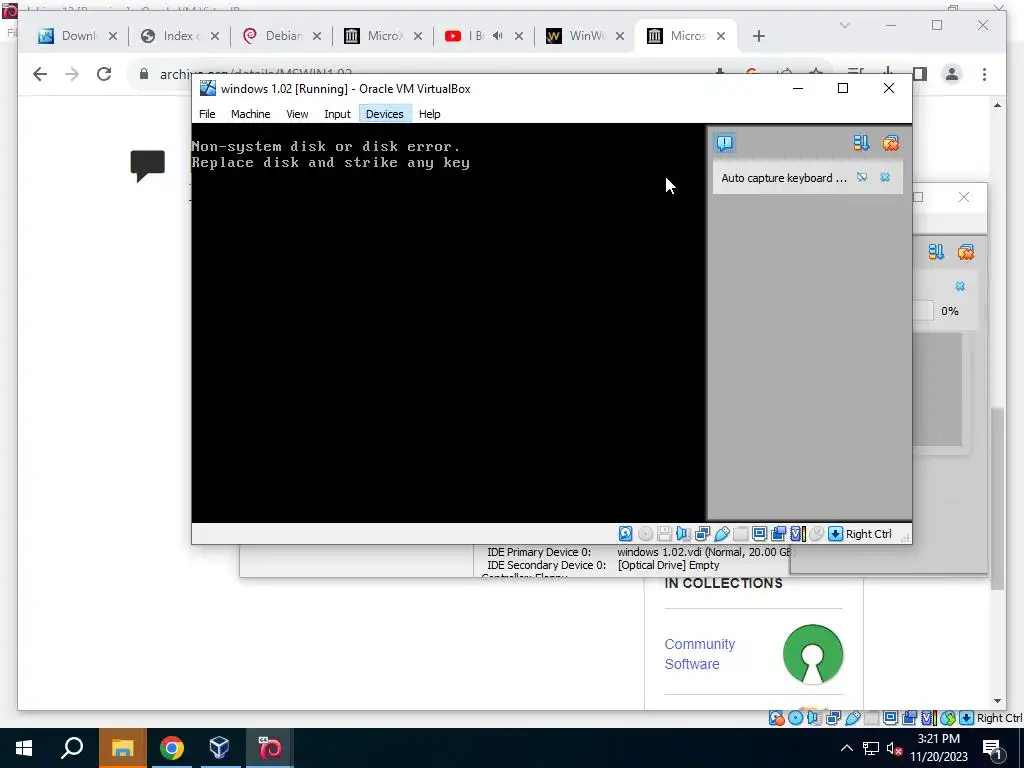Select the 'windows 1.02.vdi (Normal, 20.00 GB)' text
1024x768 pixels.
704,552
